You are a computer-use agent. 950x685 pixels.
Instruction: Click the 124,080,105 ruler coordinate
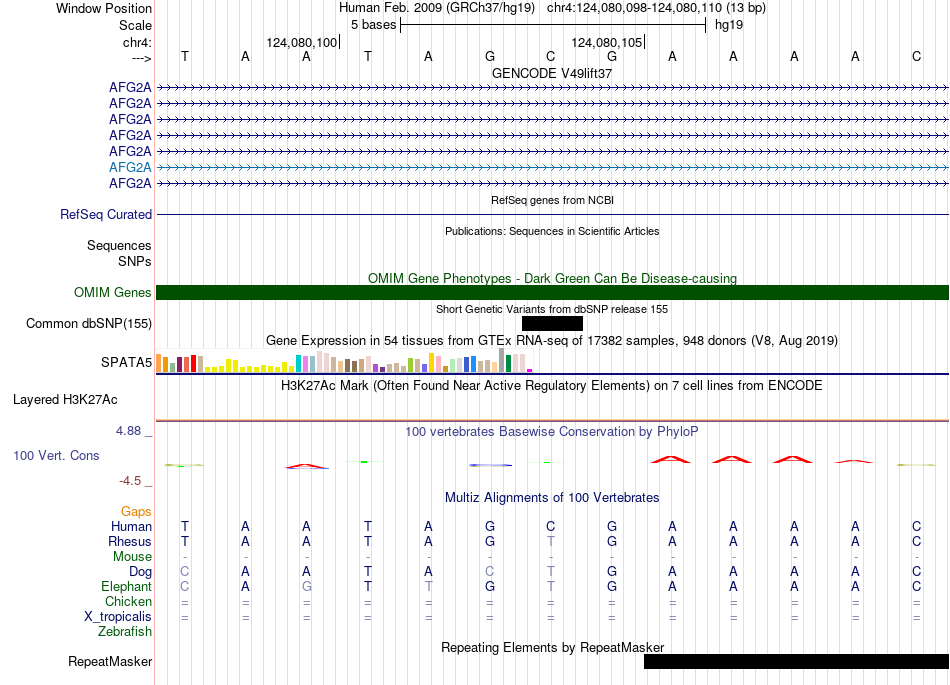(607, 42)
